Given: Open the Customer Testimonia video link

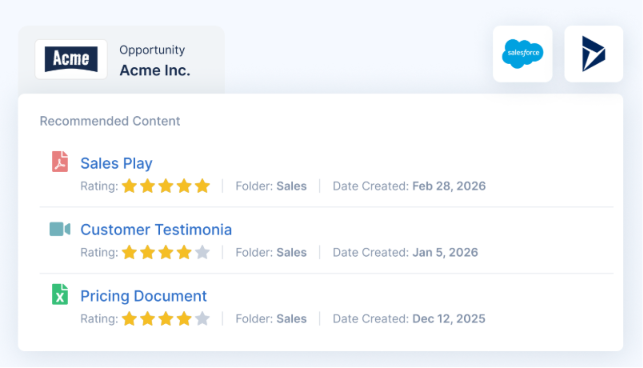Looking at the screenshot, I should [x=156, y=230].
